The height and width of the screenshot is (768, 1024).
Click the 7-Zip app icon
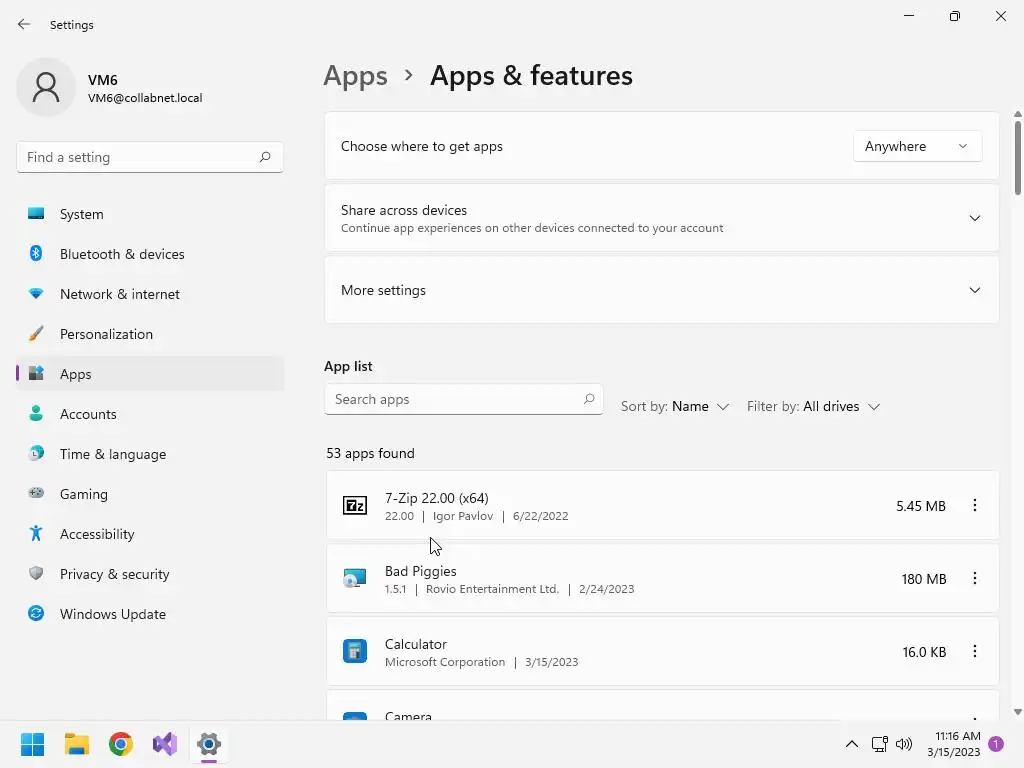355,506
